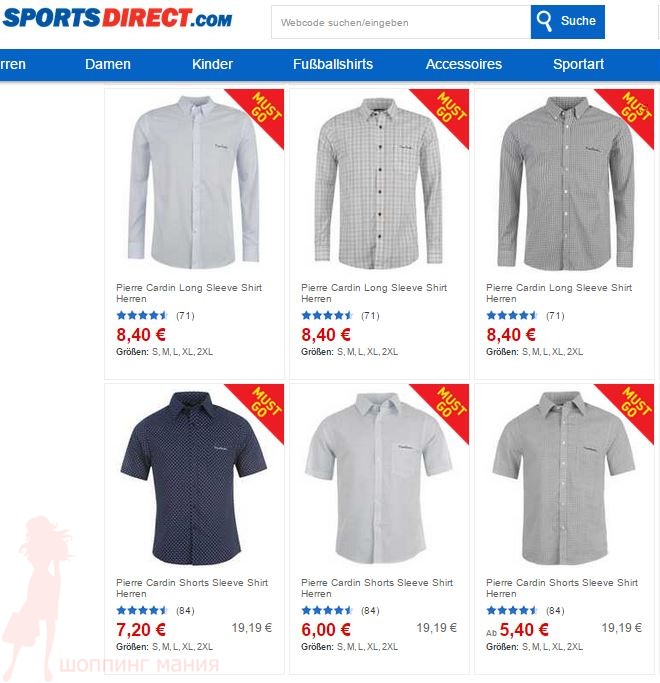Click the Must Go ribbon on white long sleeve shirt
The height and width of the screenshot is (683, 660).
(x=261, y=112)
